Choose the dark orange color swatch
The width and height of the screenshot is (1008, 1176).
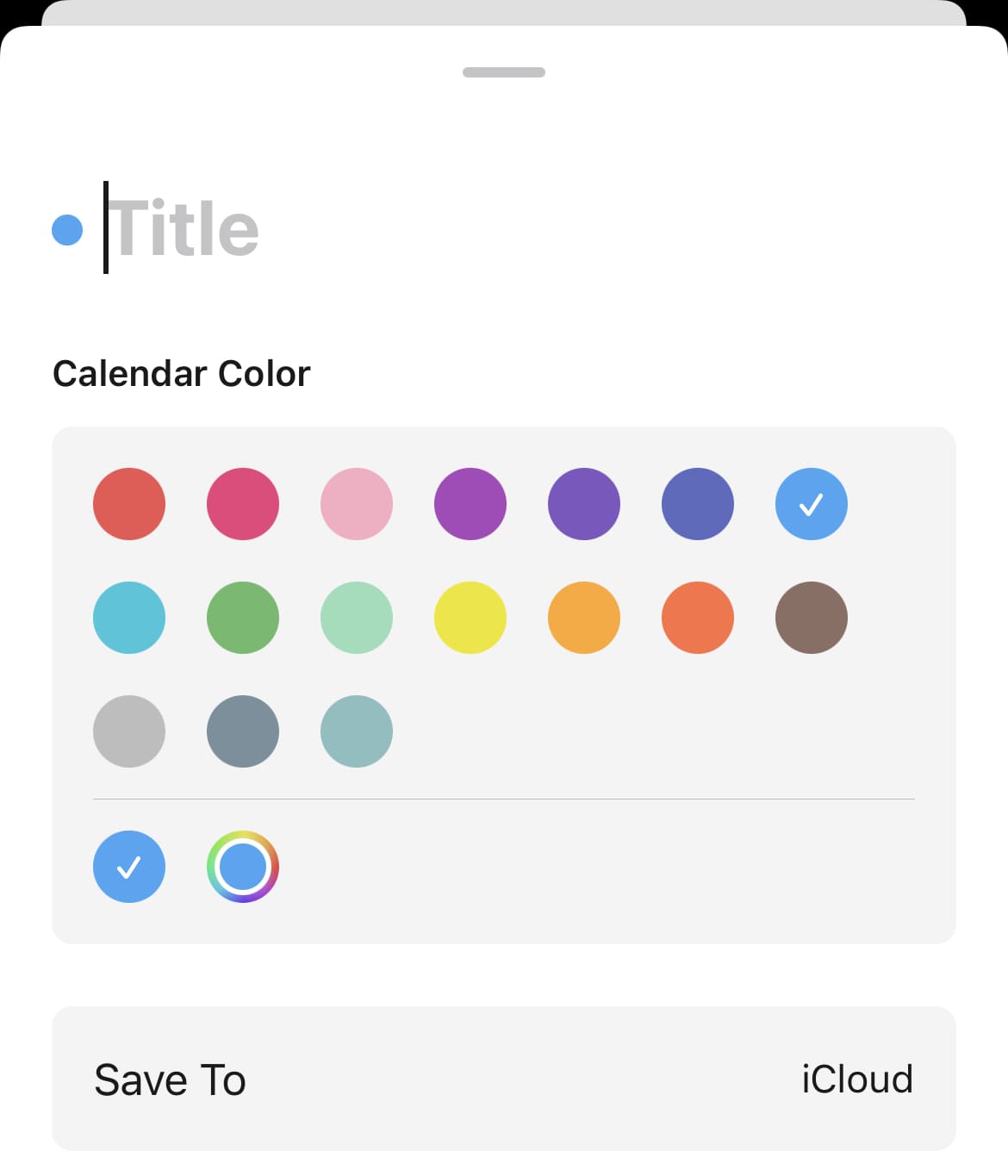pos(698,618)
